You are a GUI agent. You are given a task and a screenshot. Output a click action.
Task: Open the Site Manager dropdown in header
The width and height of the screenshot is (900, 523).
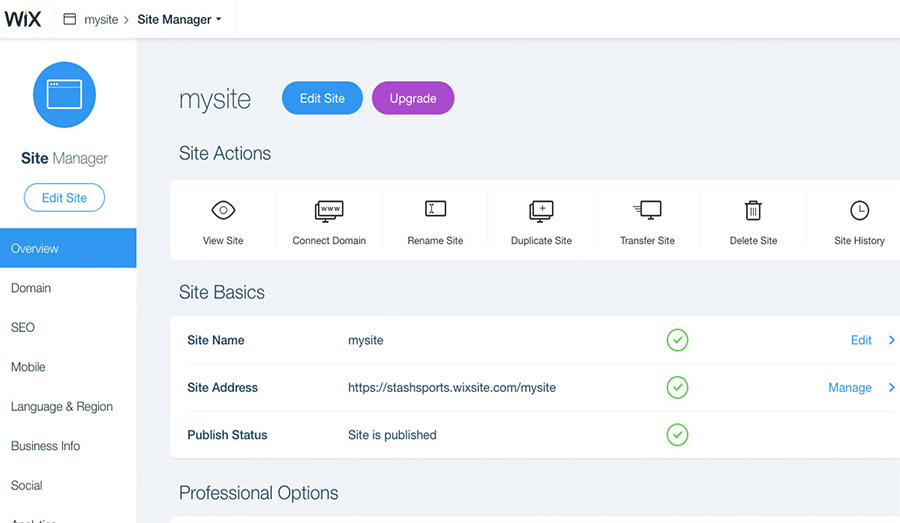tap(179, 20)
